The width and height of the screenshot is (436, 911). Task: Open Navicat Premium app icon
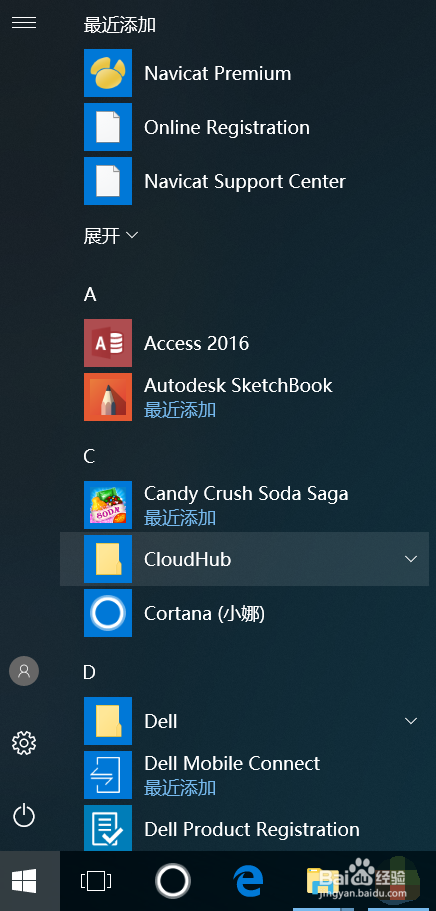pos(108,73)
